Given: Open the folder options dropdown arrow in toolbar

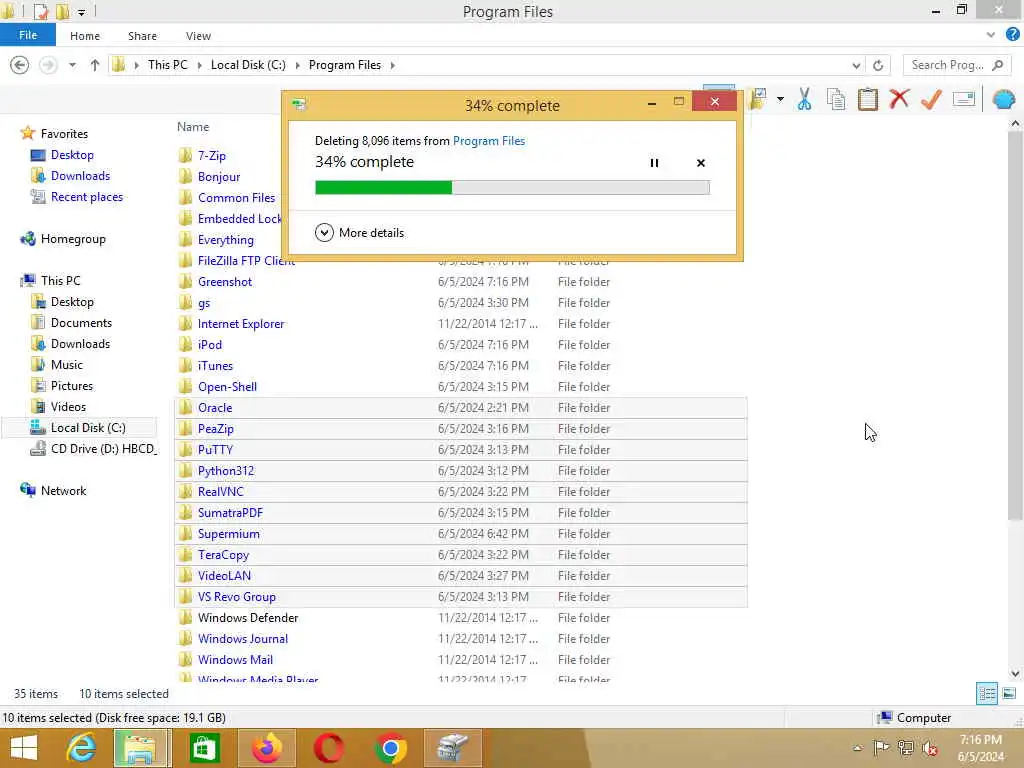Looking at the screenshot, I should click(780, 99).
